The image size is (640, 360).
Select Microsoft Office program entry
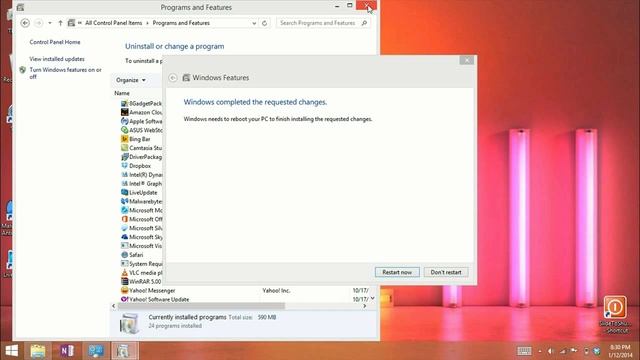[141, 219]
